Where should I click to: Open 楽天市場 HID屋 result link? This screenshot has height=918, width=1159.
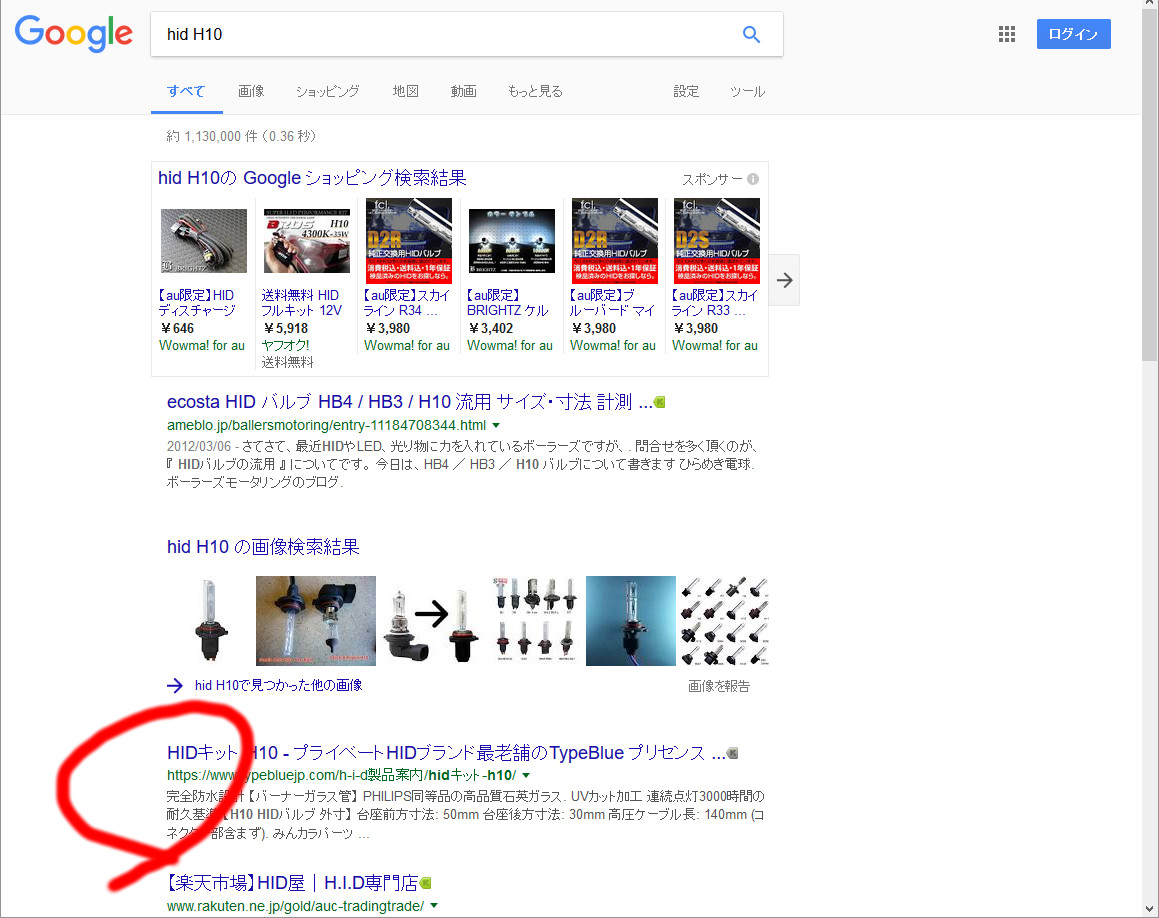click(293, 883)
